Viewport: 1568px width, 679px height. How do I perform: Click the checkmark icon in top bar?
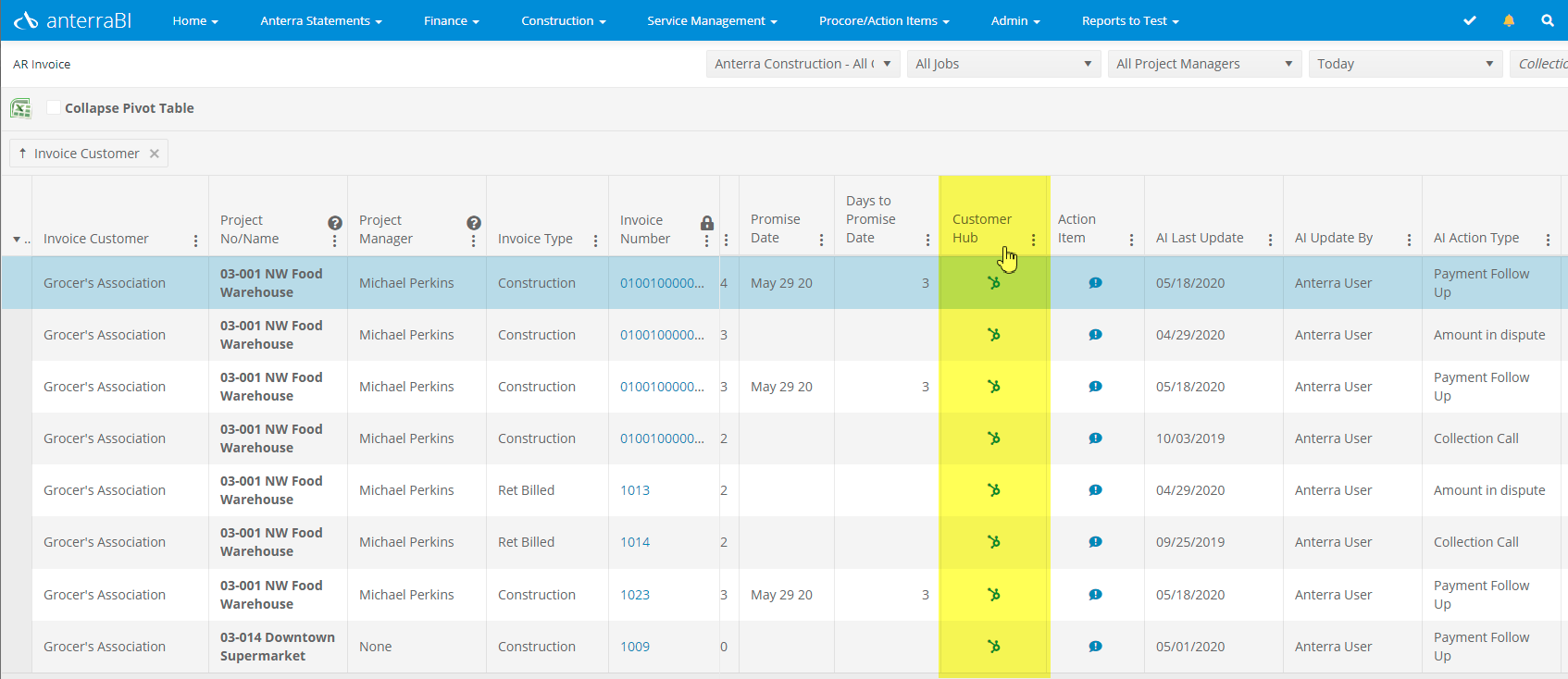1469,20
